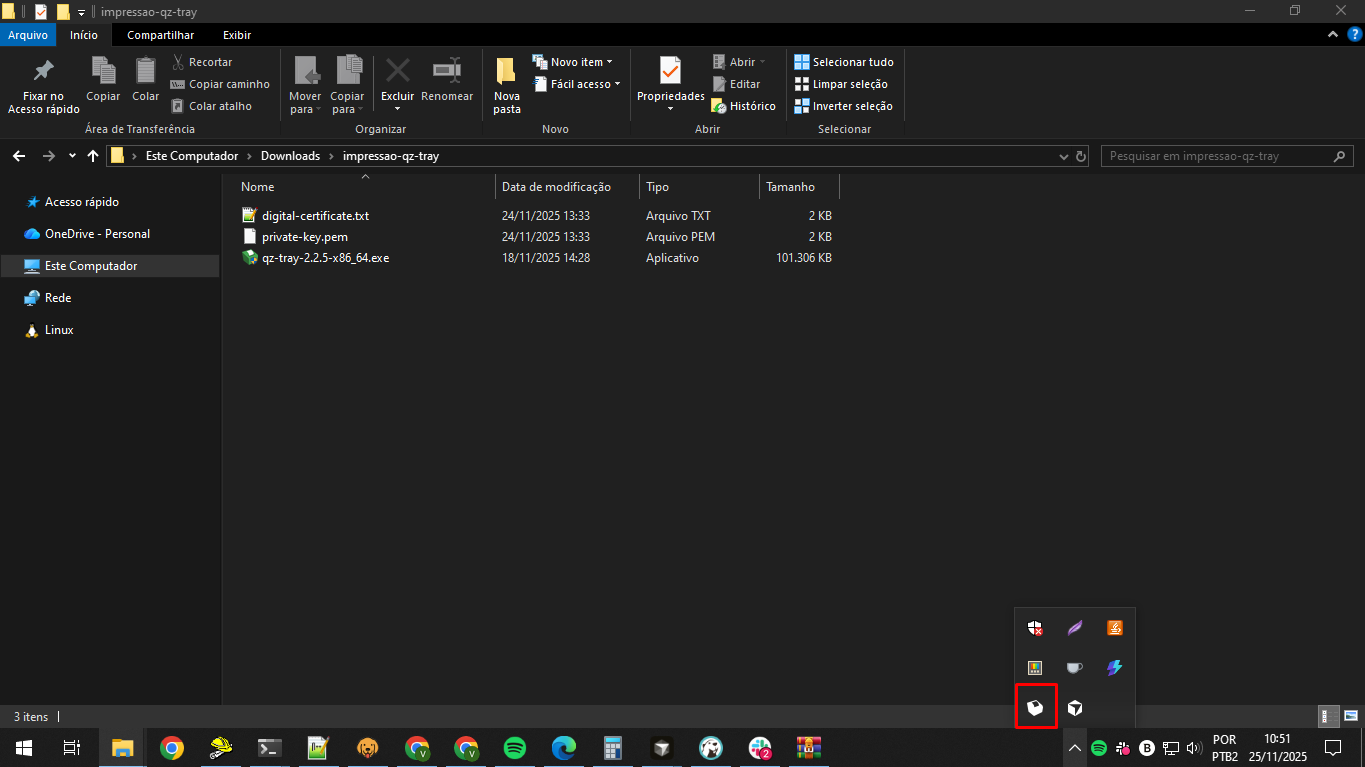This screenshot has height=767, width=1365.
Task: Switch to large thumbnails view
Action: 1351,716
